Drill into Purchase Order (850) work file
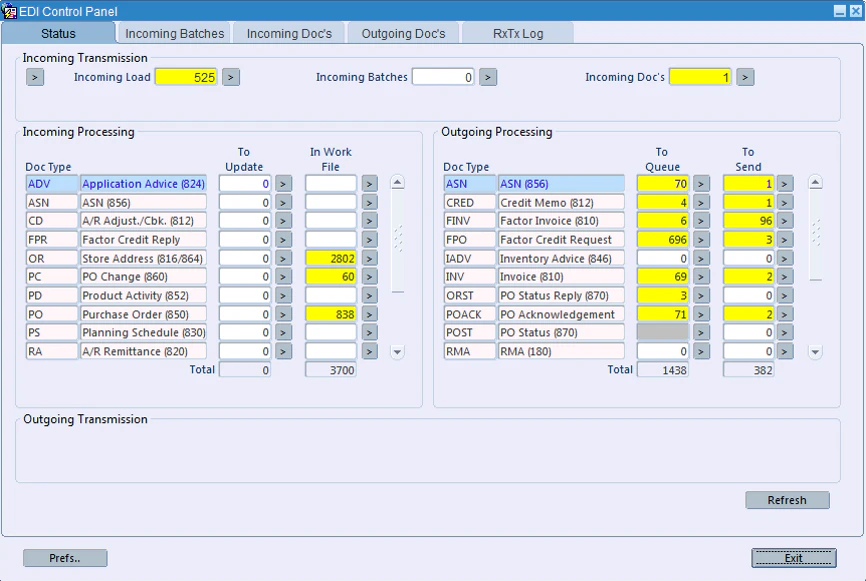The height and width of the screenshot is (581, 866). [x=369, y=314]
